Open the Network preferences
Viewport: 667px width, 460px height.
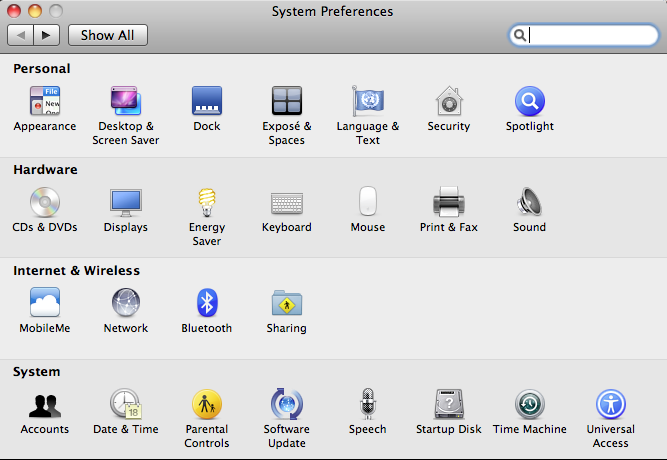tap(126, 304)
